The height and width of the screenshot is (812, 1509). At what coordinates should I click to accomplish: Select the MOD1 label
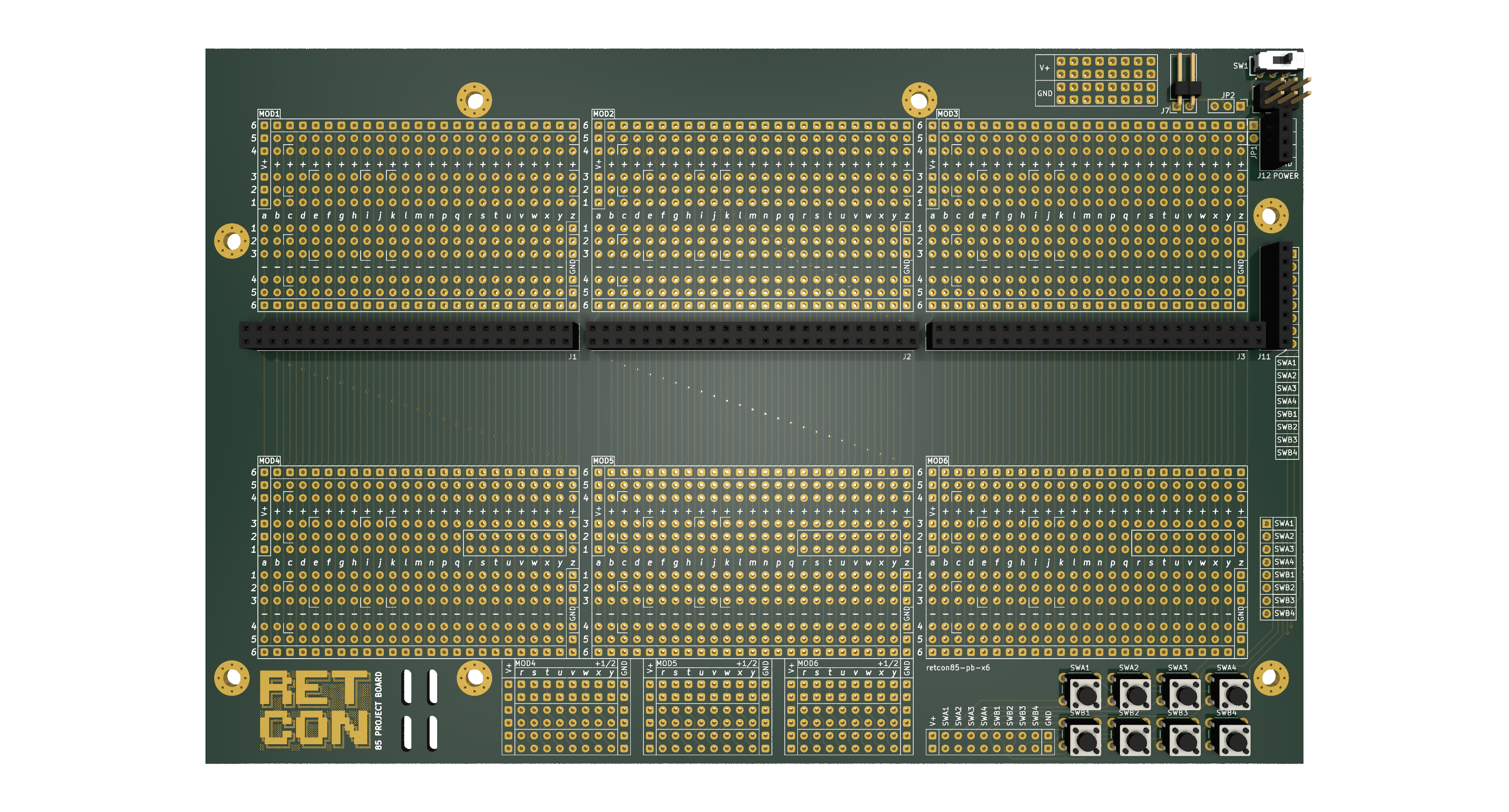coord(269,114)
